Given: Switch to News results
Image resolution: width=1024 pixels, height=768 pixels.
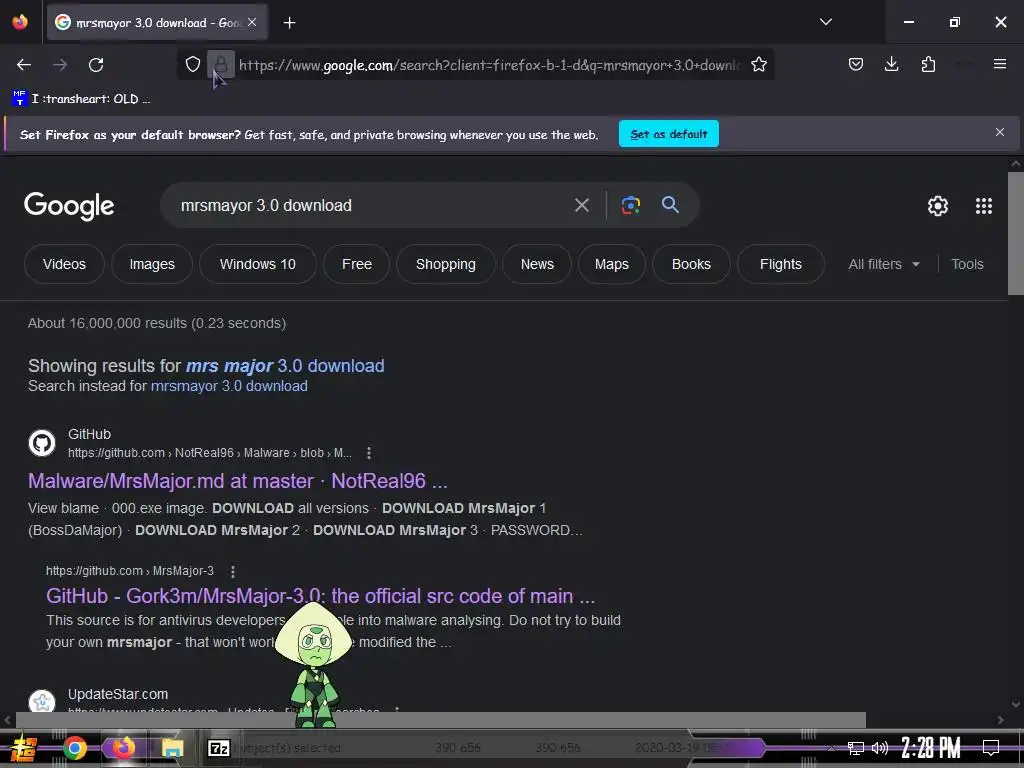Looking at the screenshot, I should pyautogui.click(x=537, y=264).
